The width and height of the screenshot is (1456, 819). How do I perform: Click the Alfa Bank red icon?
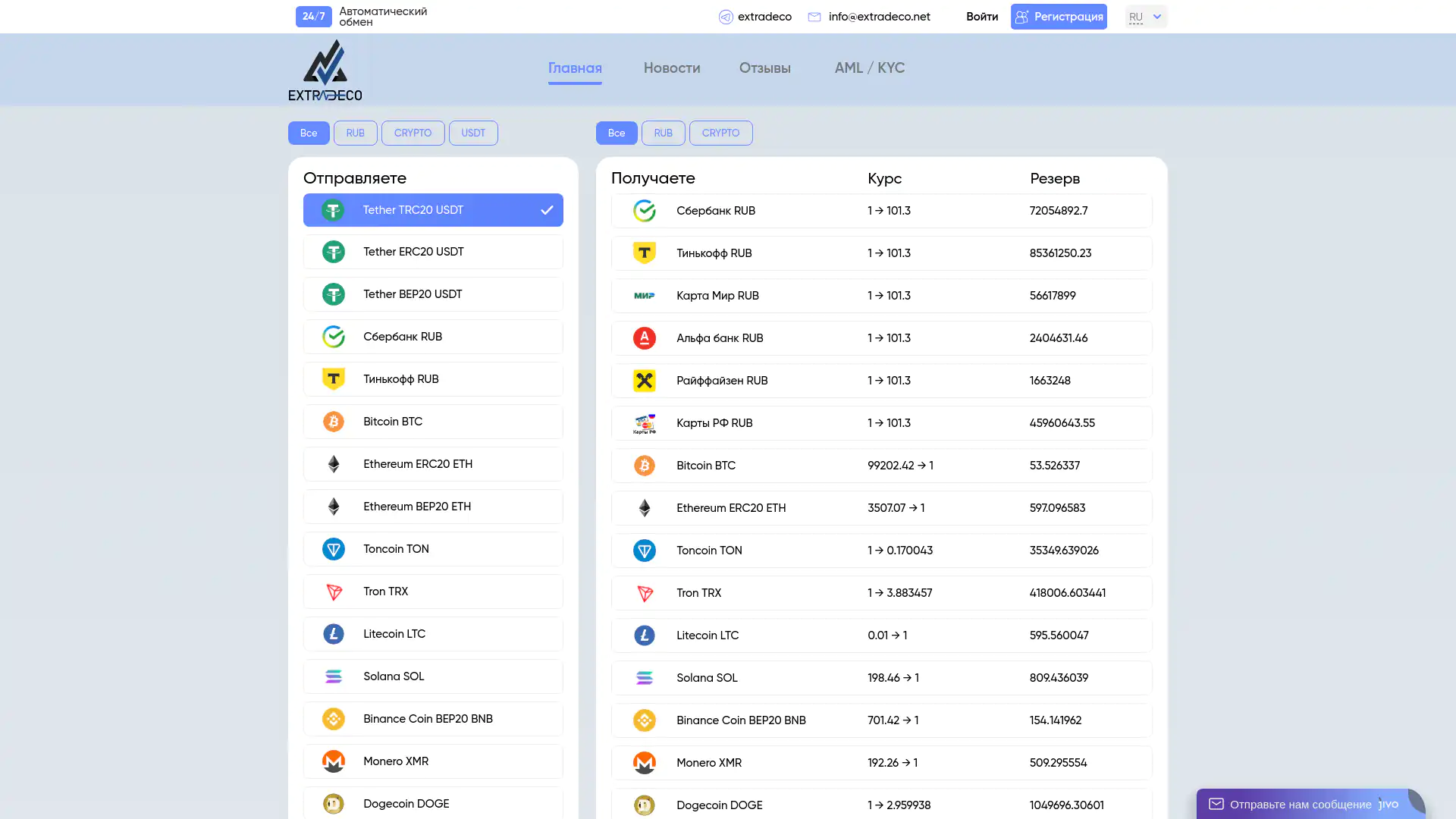644,338
